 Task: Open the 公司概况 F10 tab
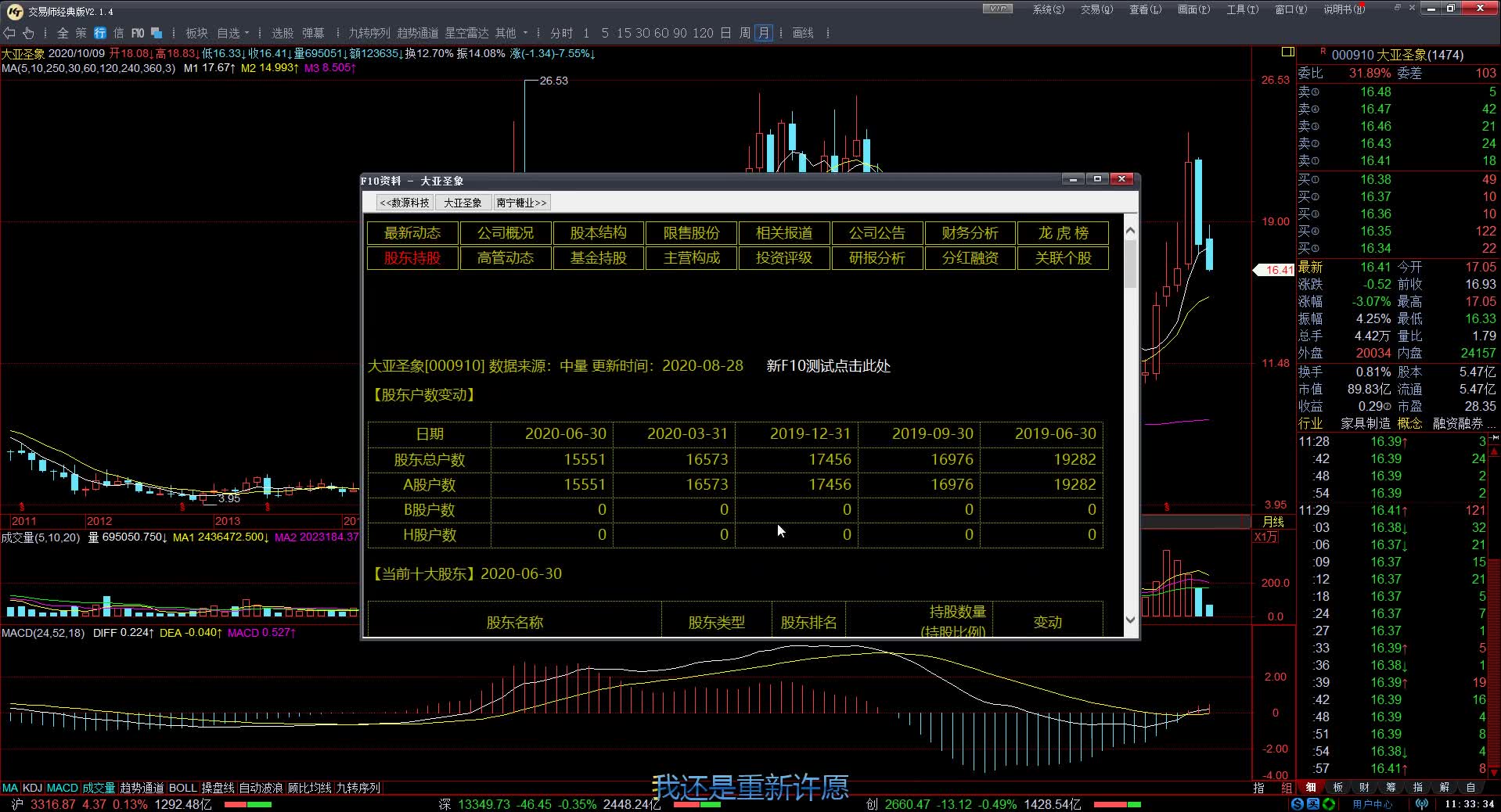point(506,233)
